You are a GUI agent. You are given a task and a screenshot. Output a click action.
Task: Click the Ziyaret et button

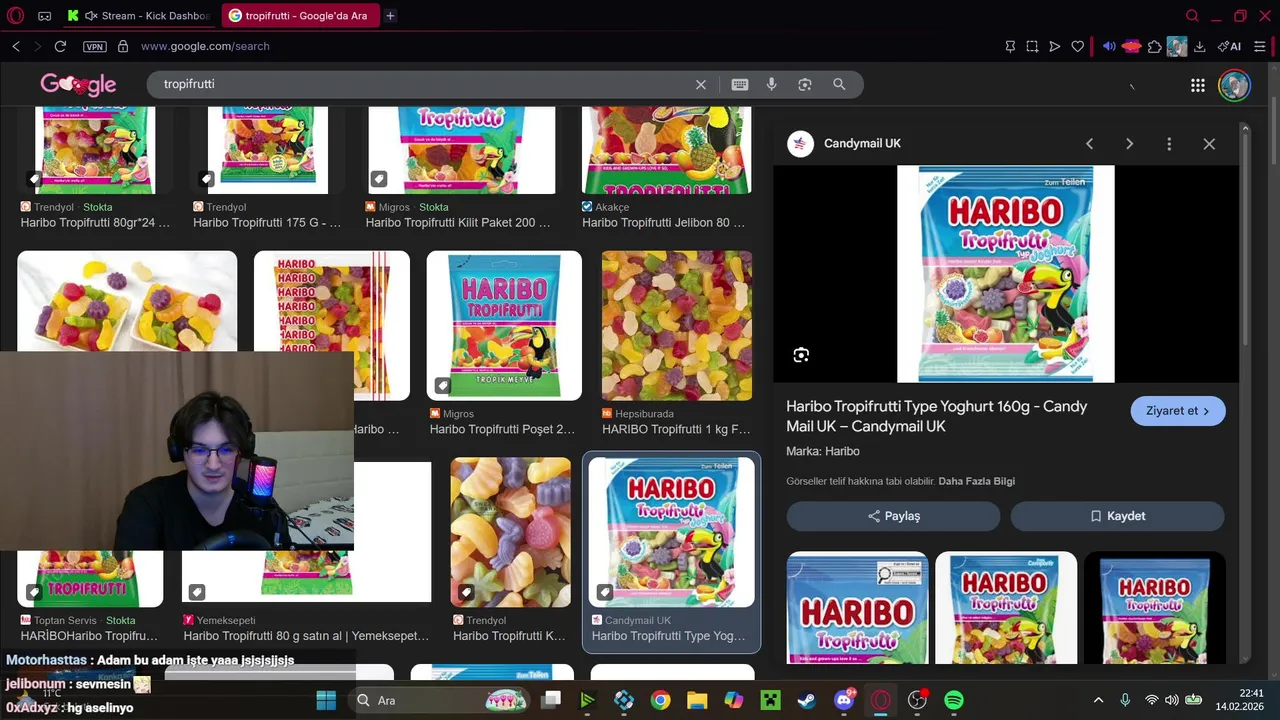click(x=1178, y=411)
